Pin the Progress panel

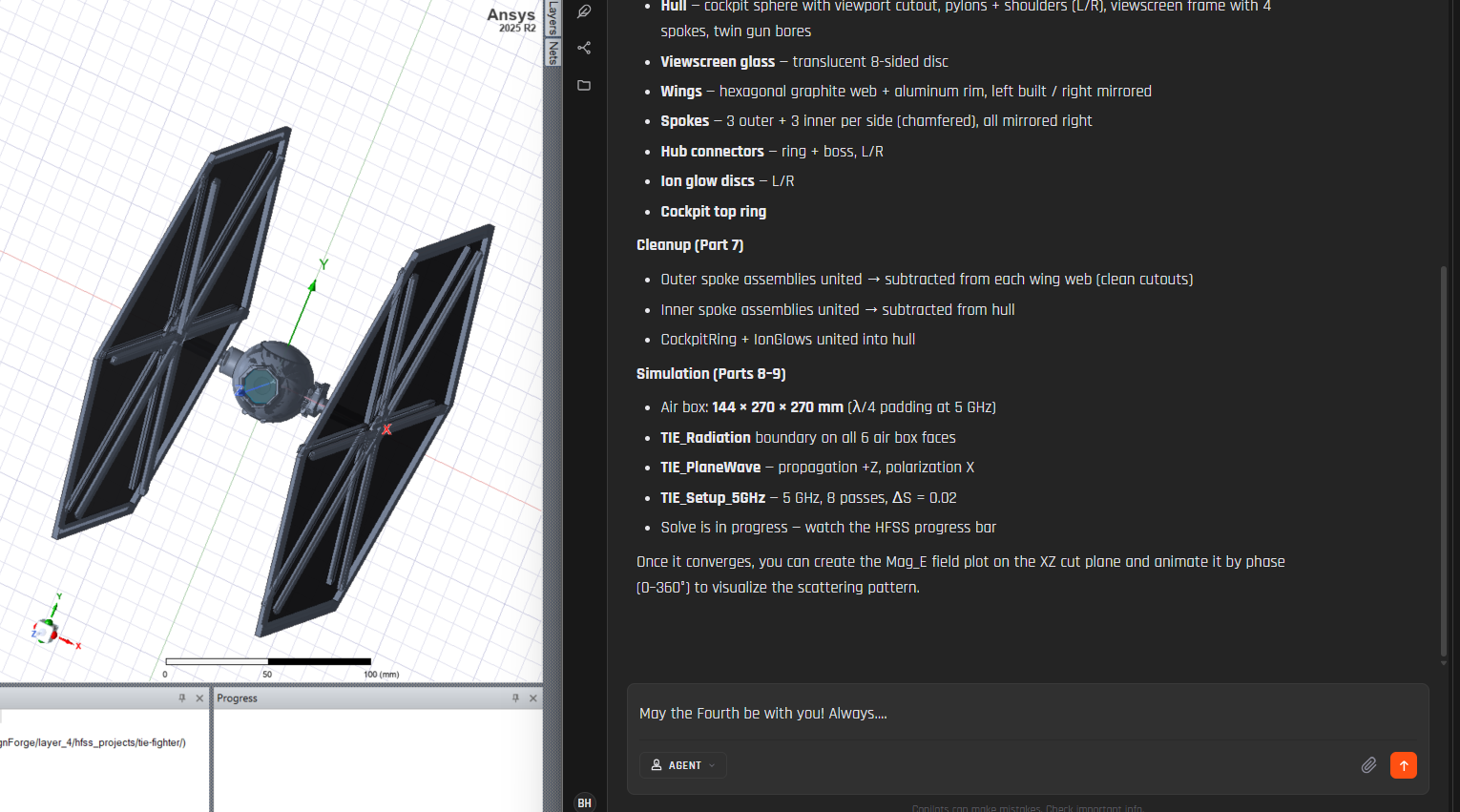coord(515,698)
